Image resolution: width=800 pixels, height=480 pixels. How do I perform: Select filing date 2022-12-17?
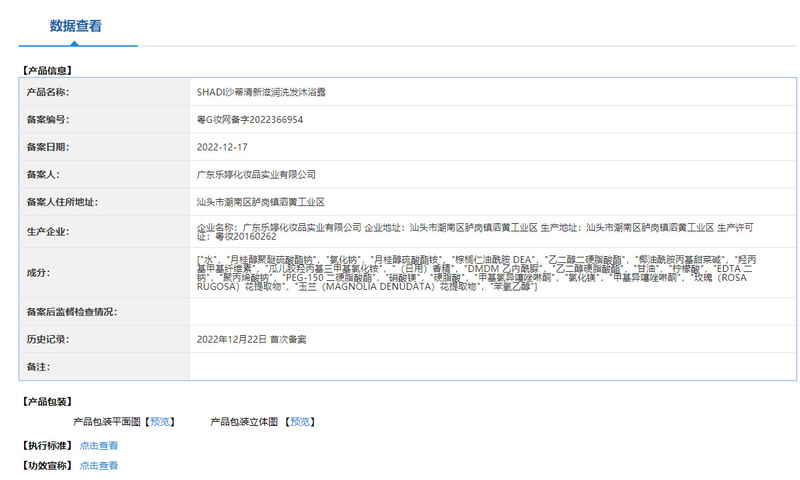[x=222, y=147]
